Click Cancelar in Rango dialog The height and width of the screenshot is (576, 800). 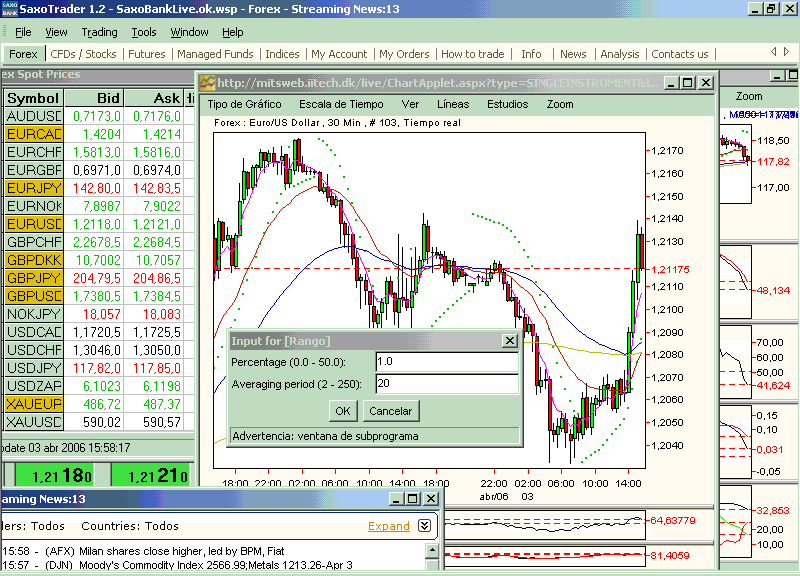pyautogui.click(x=391, y=411)
